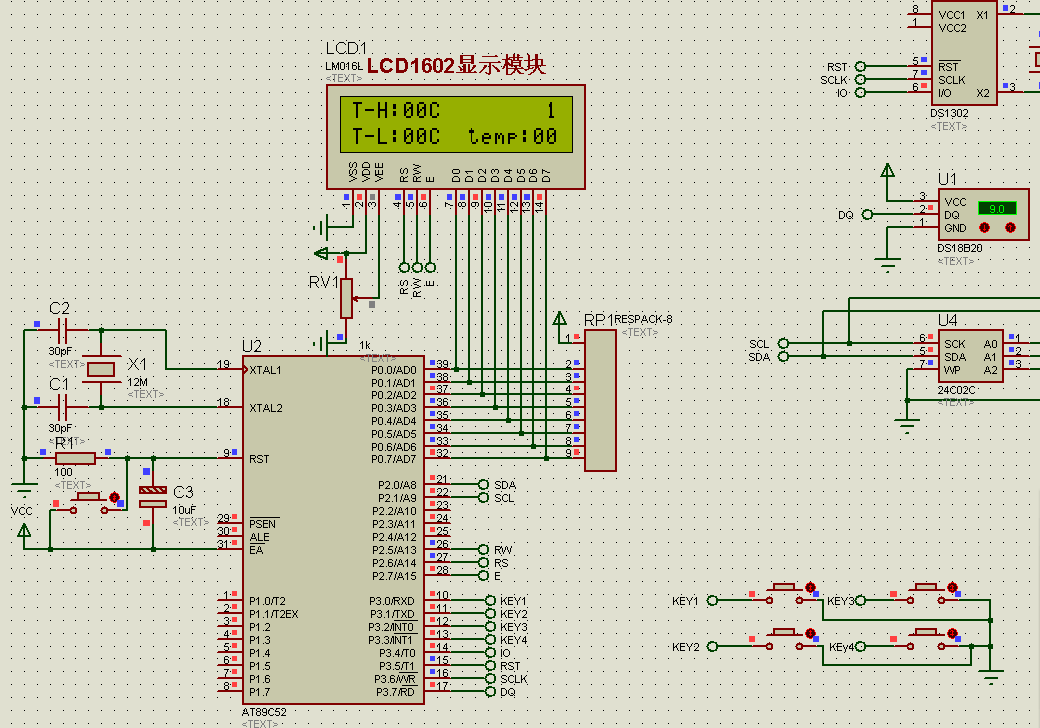Click the VCC power arrow near C3
This screenshot has height=728, width=1040.
(x=24, y=530)
